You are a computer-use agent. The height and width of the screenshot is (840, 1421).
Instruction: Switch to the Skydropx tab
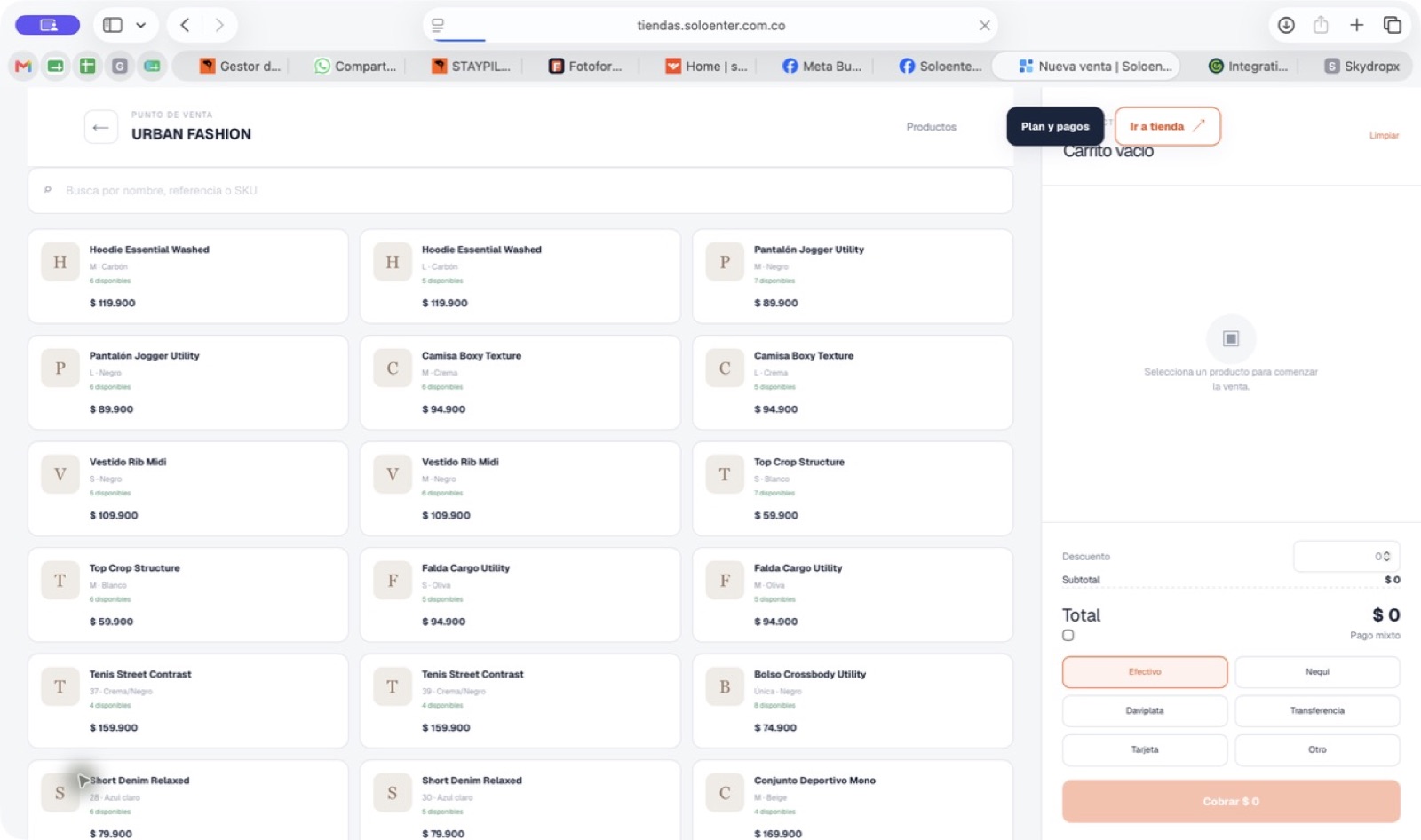(1361, 66)
